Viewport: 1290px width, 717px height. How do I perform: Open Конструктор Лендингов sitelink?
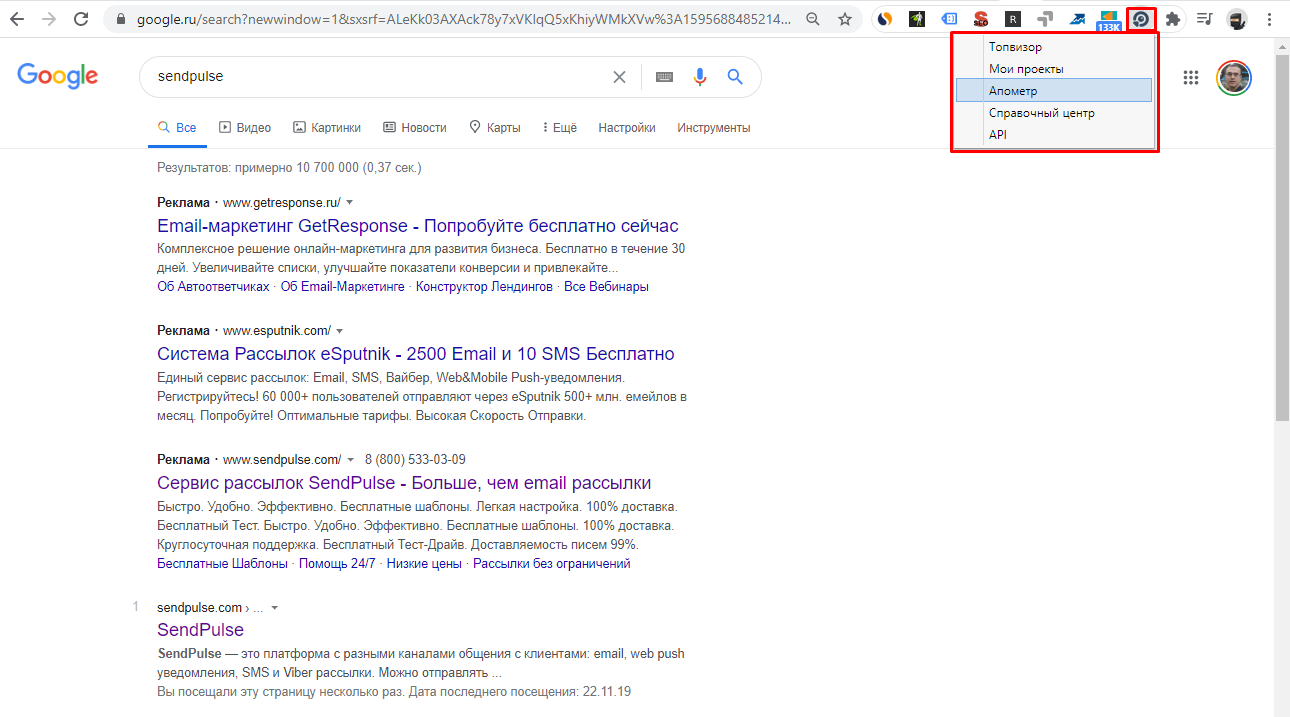click(484, 287)
